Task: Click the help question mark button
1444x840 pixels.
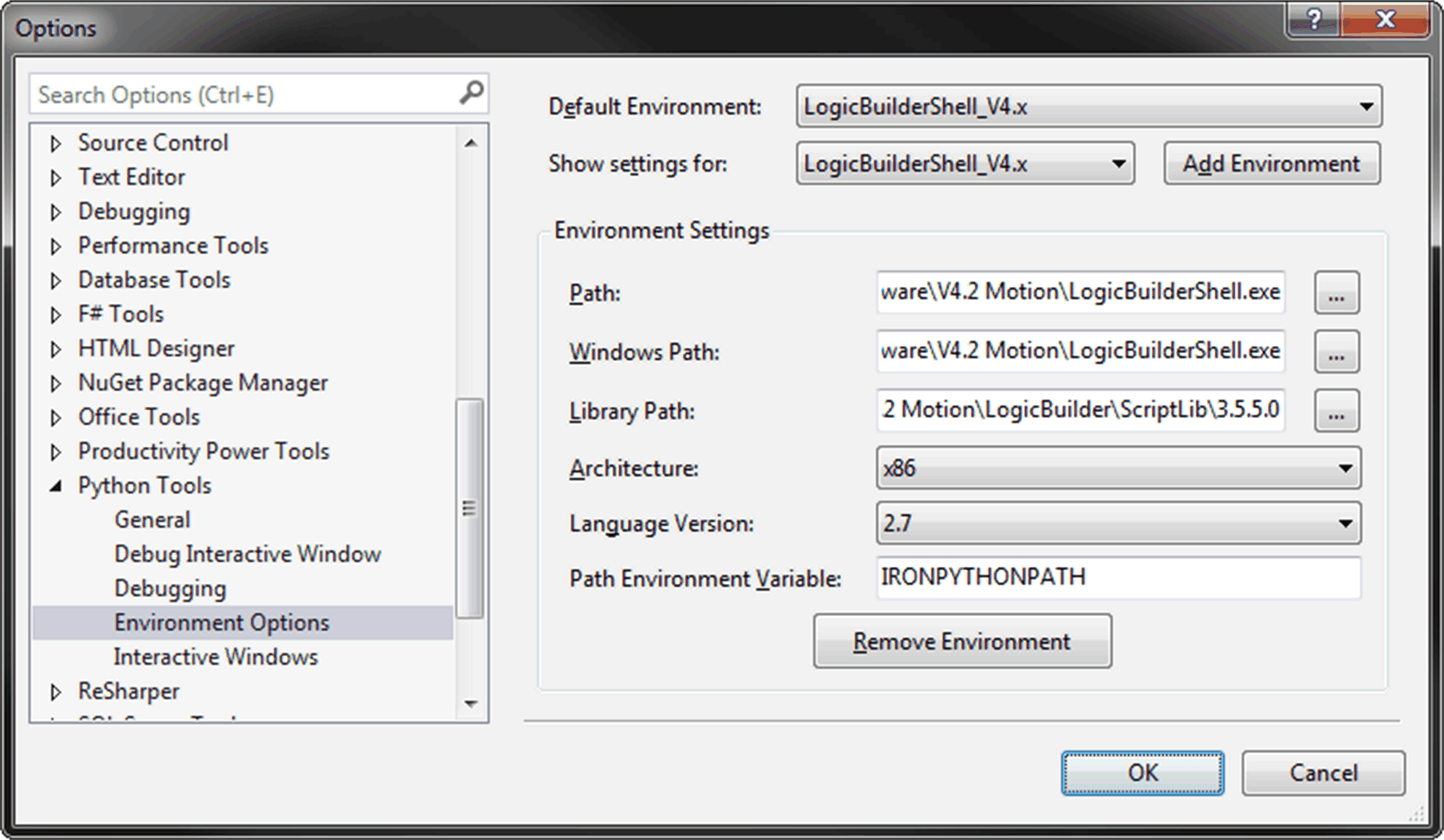Action: pyautogui.click(x=1313, y=20)
